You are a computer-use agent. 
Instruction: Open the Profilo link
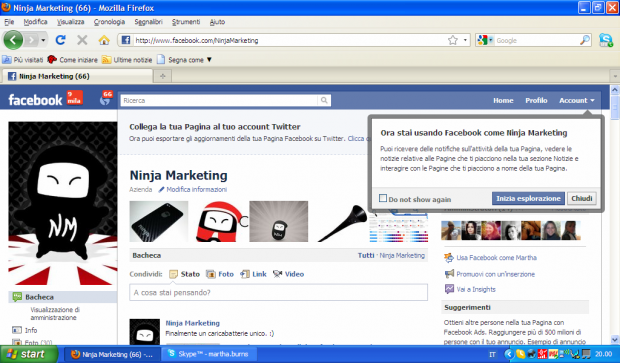click(536, 100)
